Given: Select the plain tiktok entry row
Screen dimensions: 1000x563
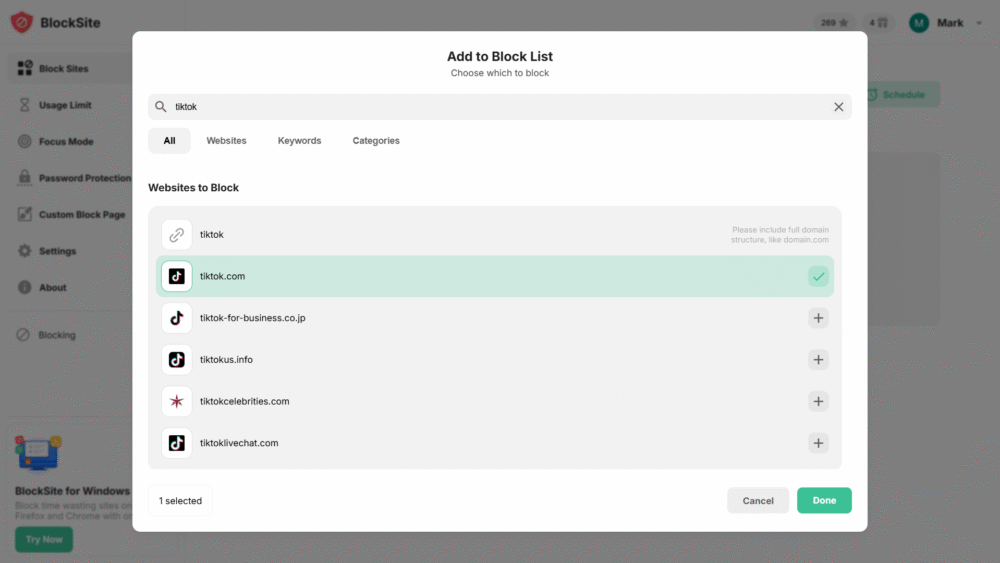Looking at the screenshot, I should (495, 235).
